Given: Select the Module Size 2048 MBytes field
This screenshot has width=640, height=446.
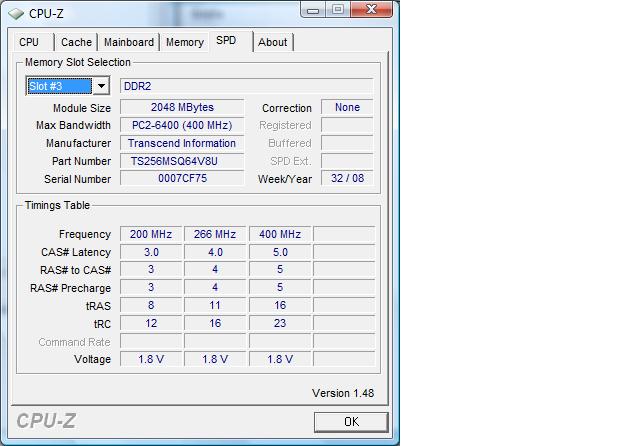Looking at the screenshot, I should pos(182,107).
